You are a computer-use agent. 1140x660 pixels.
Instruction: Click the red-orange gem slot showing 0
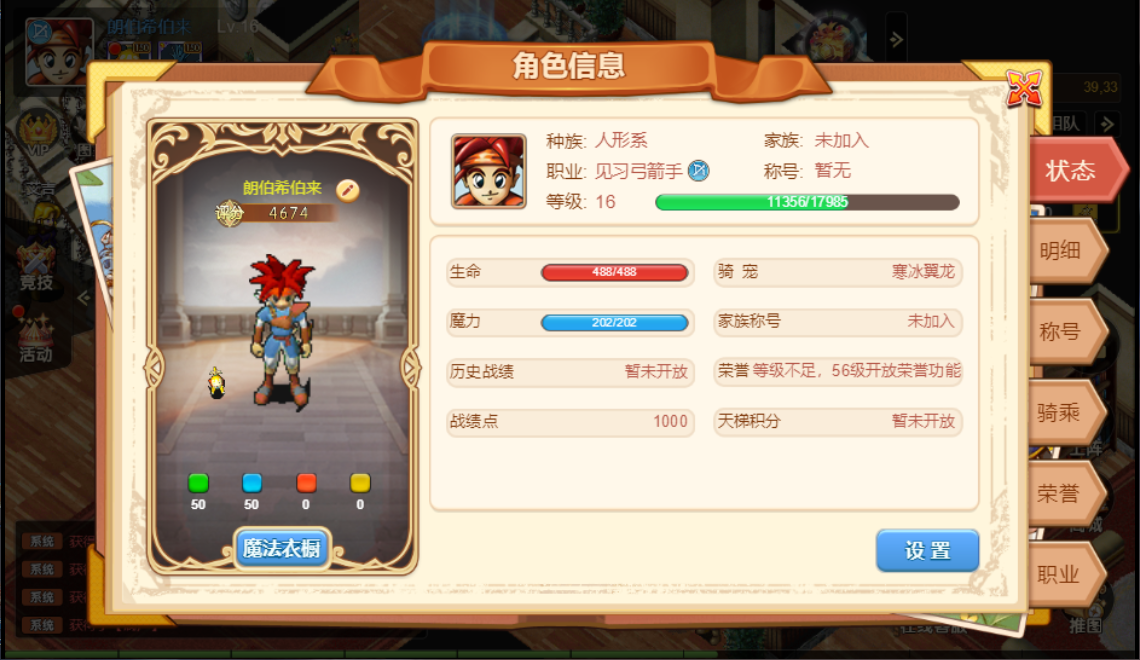pos(306,483)
